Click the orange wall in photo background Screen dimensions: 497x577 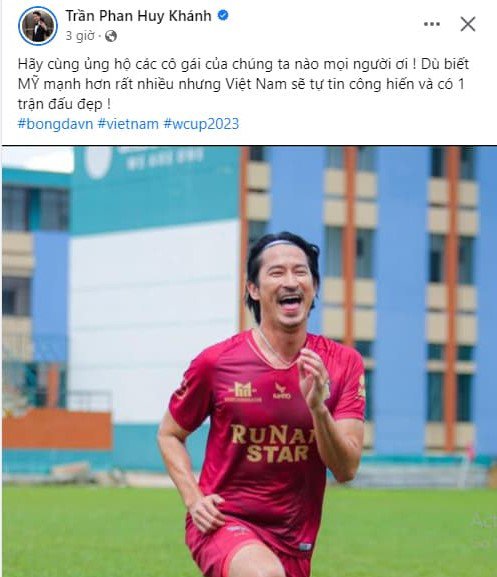click(x=57, y=429)
